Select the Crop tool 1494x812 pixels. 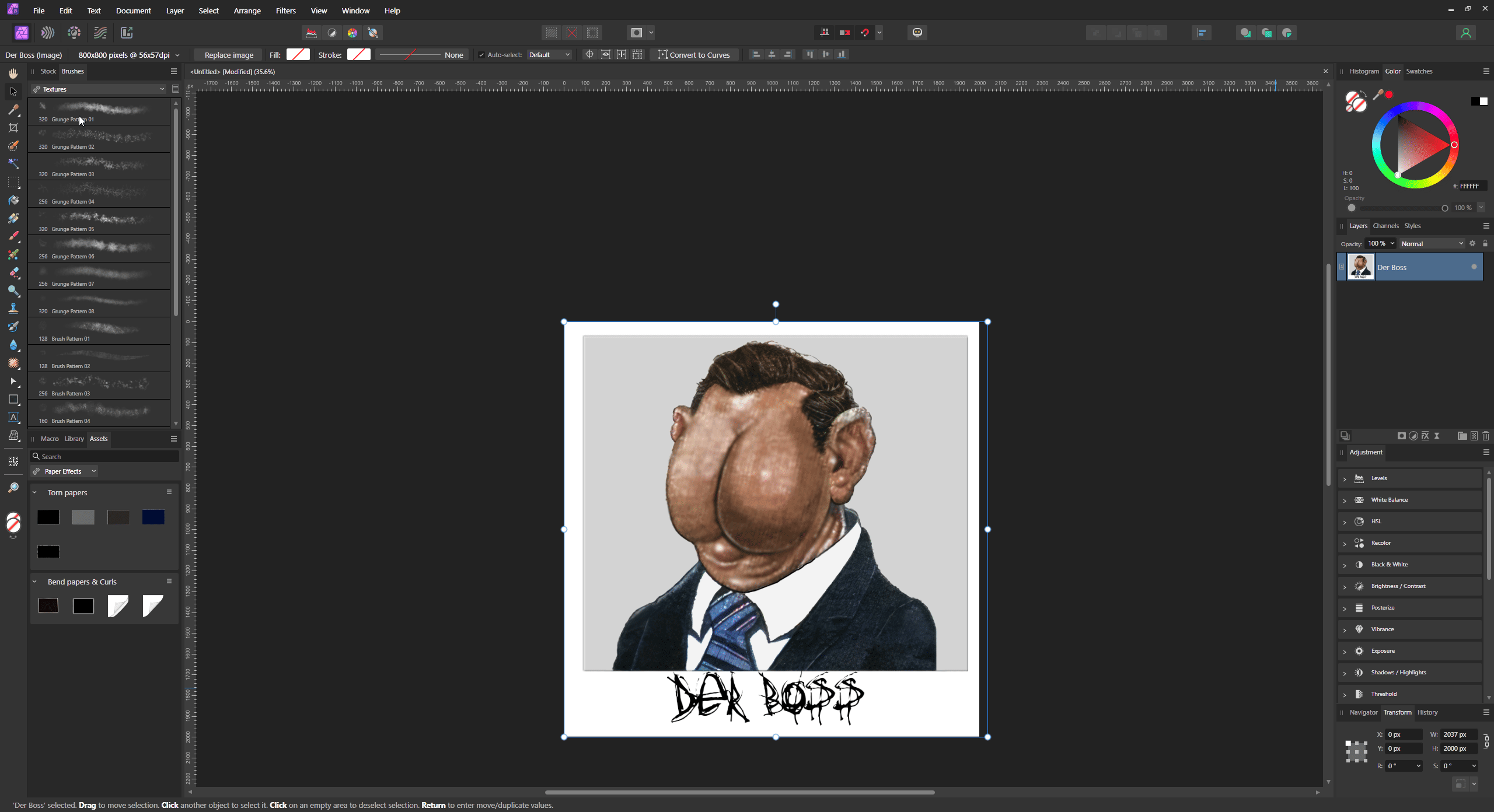[13, 128]
